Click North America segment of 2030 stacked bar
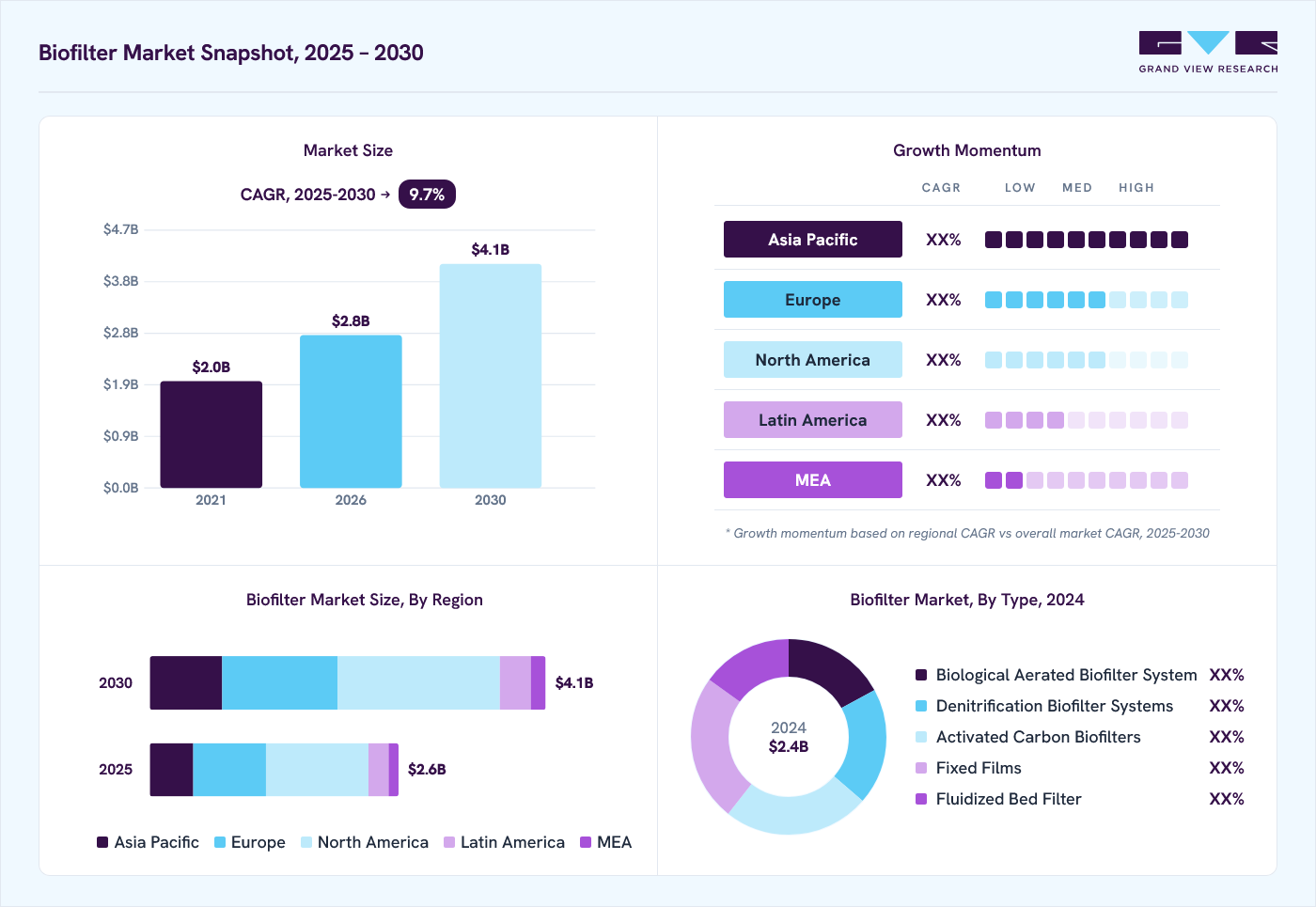This screenshot has width=1316, height=907. pos(418,682)
